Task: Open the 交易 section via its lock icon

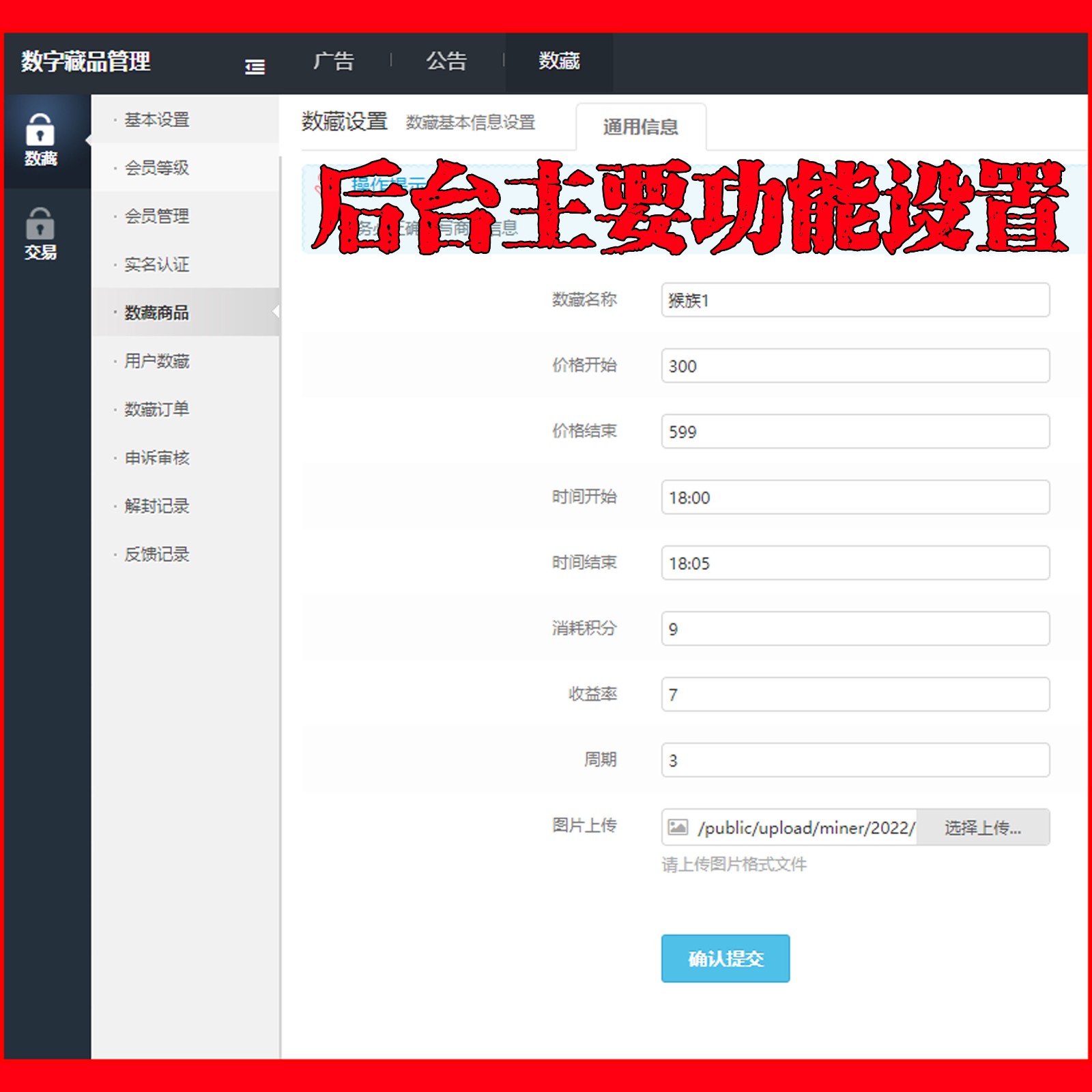Action: tap(40, 225)
